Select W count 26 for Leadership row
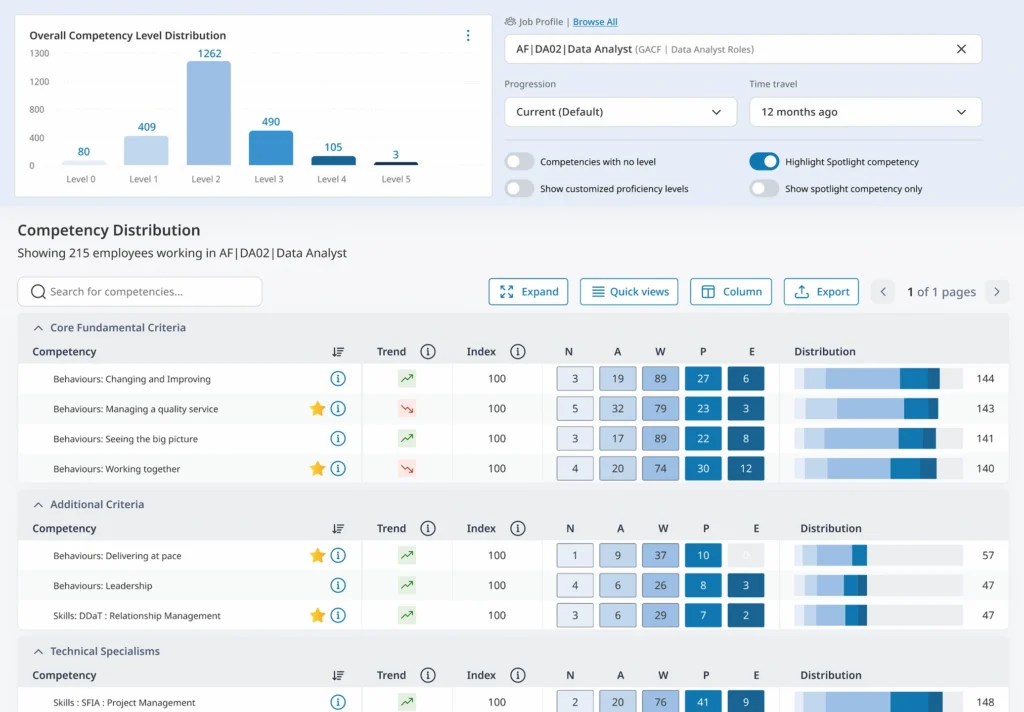The width and height of the screenshot is (1024, 712). pos(660,585)
